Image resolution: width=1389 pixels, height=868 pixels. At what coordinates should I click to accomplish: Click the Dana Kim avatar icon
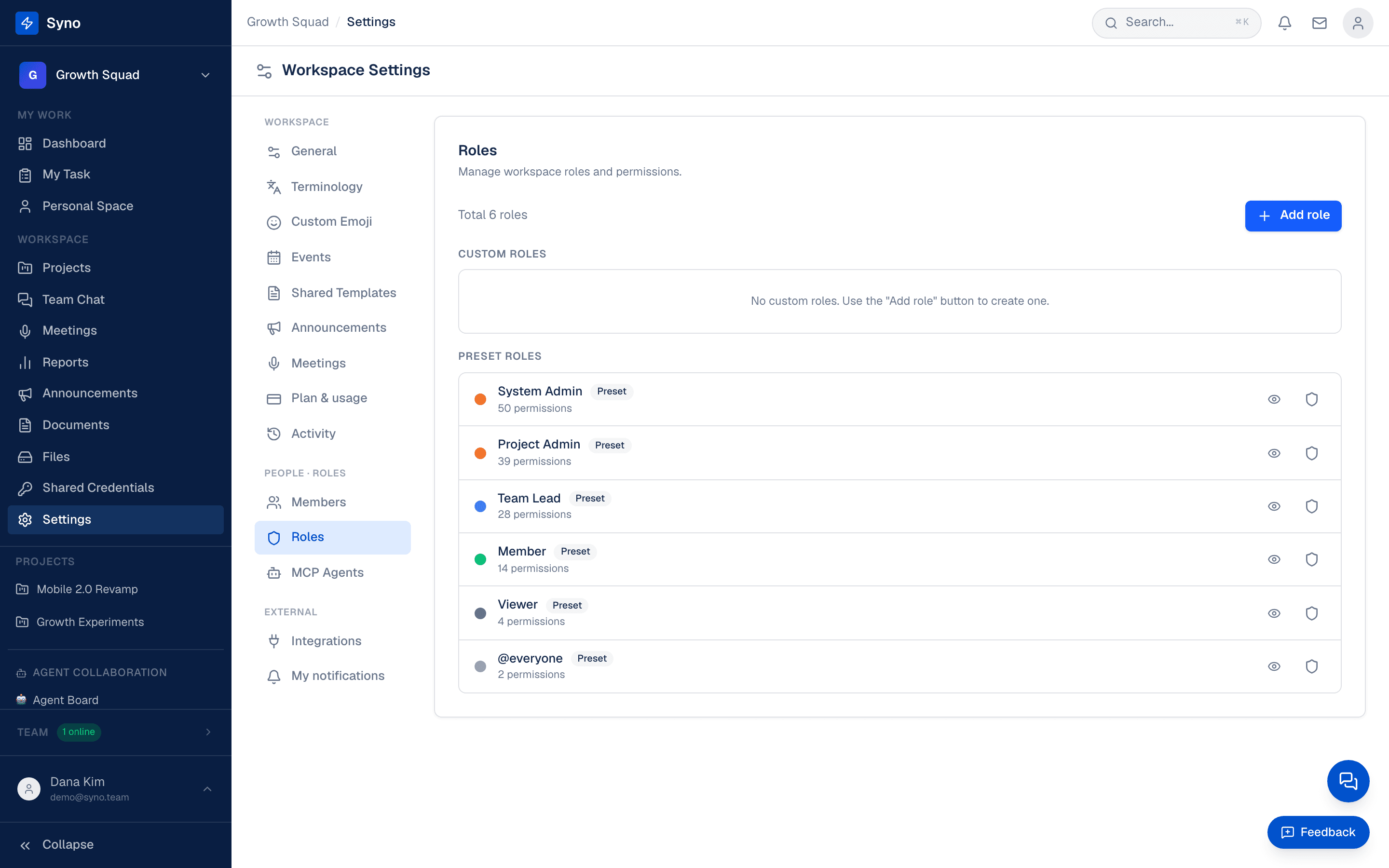[29, 789]
